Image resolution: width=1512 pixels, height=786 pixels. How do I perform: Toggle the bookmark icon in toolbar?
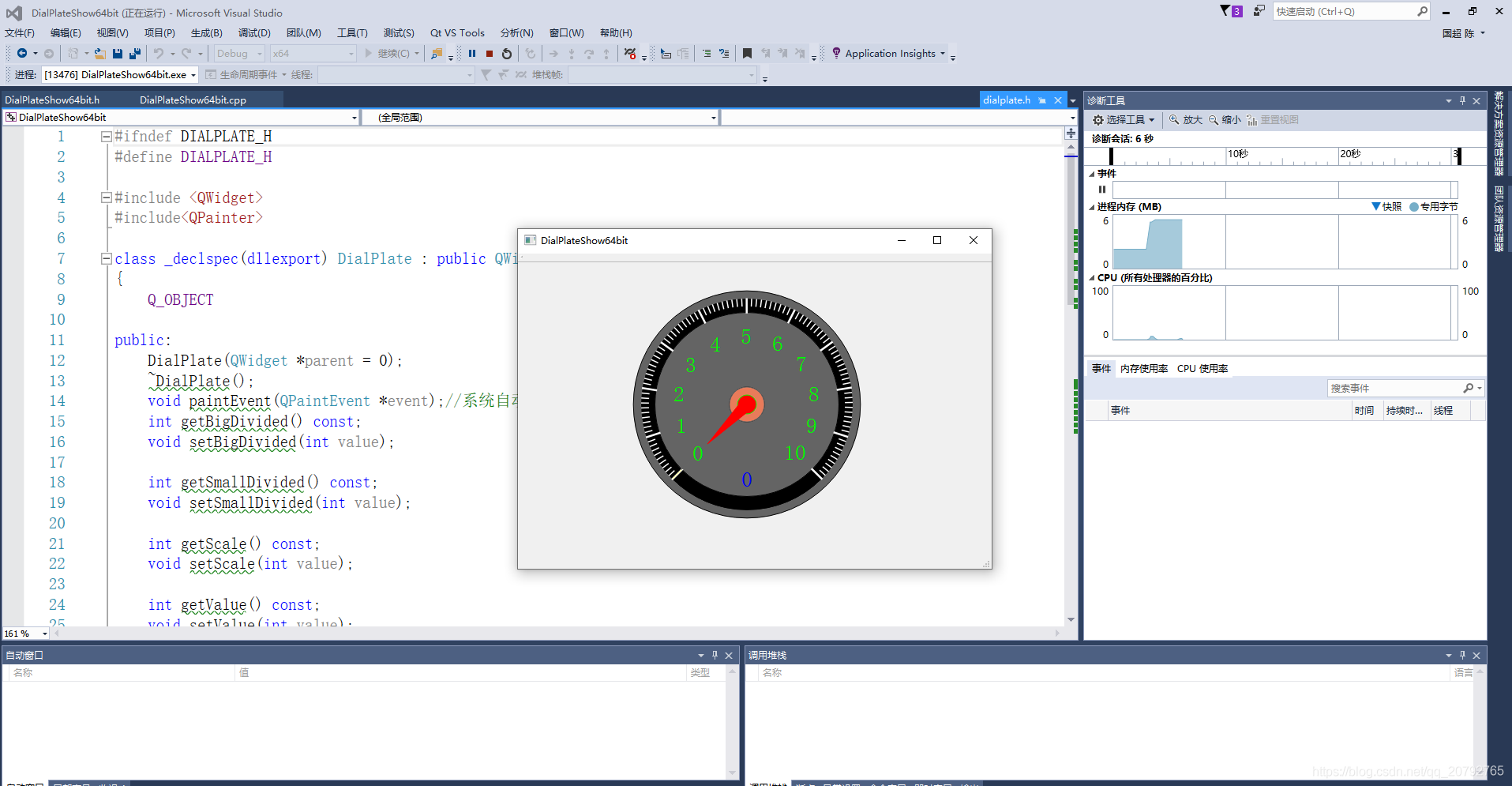pos(747,54)
